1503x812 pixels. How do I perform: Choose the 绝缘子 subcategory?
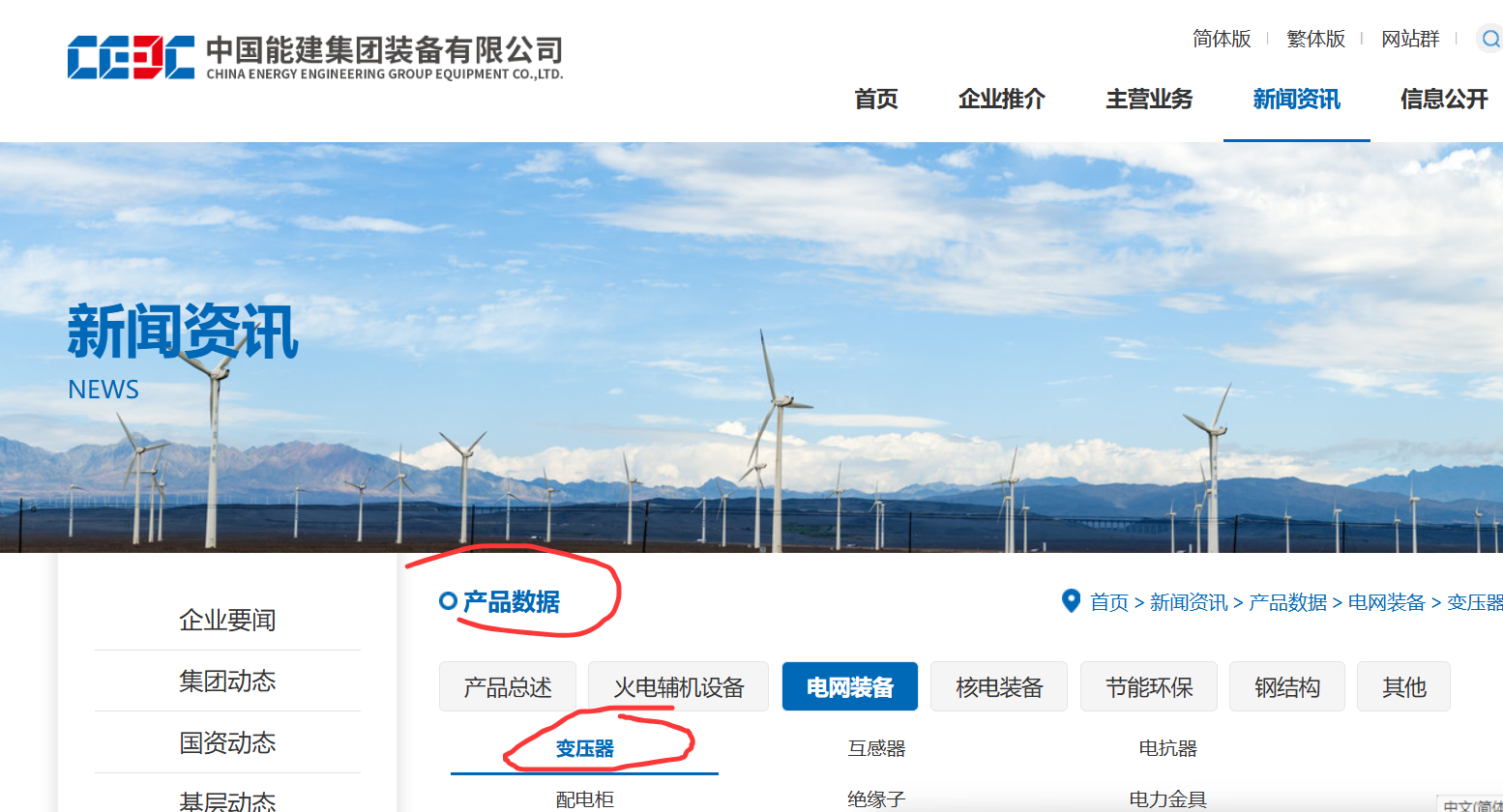point(876,799)
